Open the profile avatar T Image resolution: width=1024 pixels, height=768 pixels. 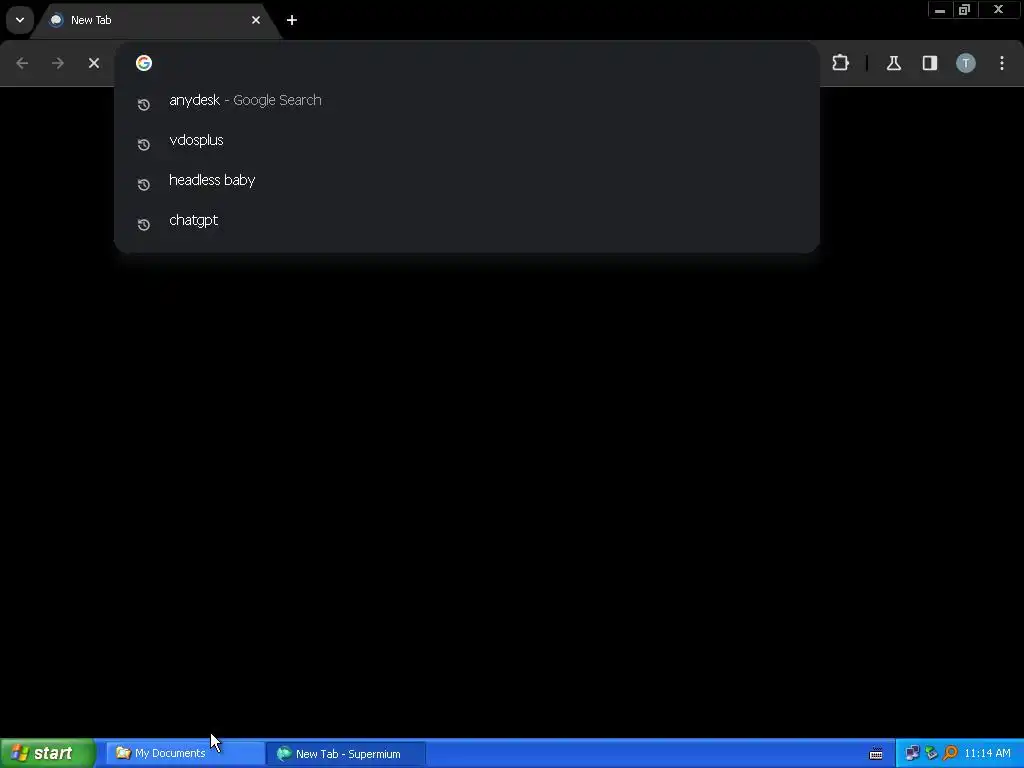(966, 63)
